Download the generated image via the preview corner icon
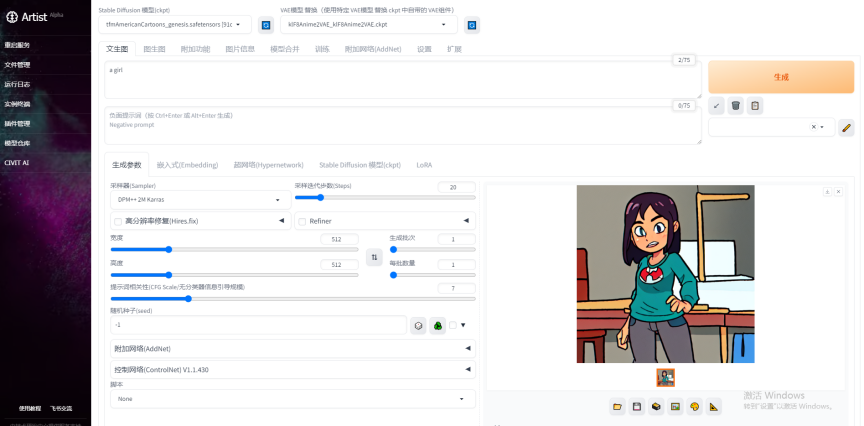This screenshot has width=864, height=426. pyautogui.click(x=827, y=192)
